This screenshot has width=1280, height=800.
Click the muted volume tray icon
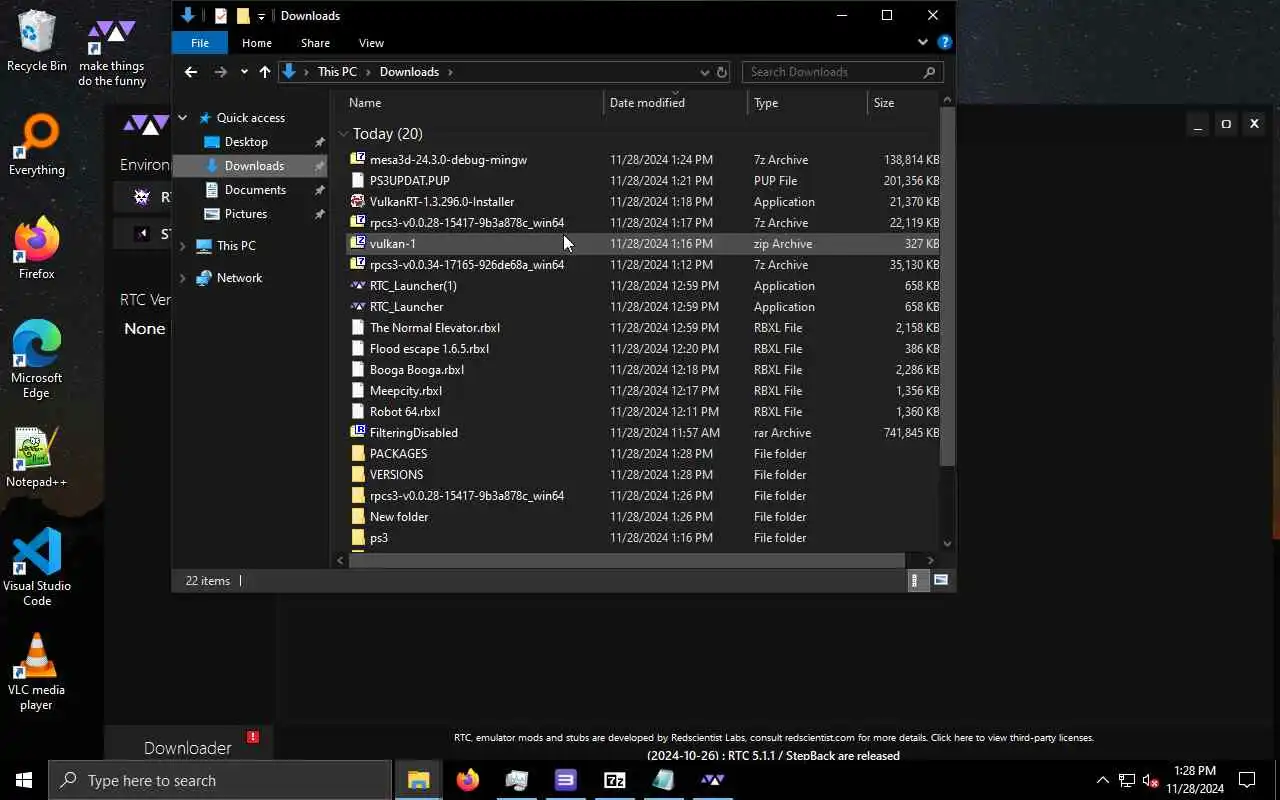[1150, 780]
